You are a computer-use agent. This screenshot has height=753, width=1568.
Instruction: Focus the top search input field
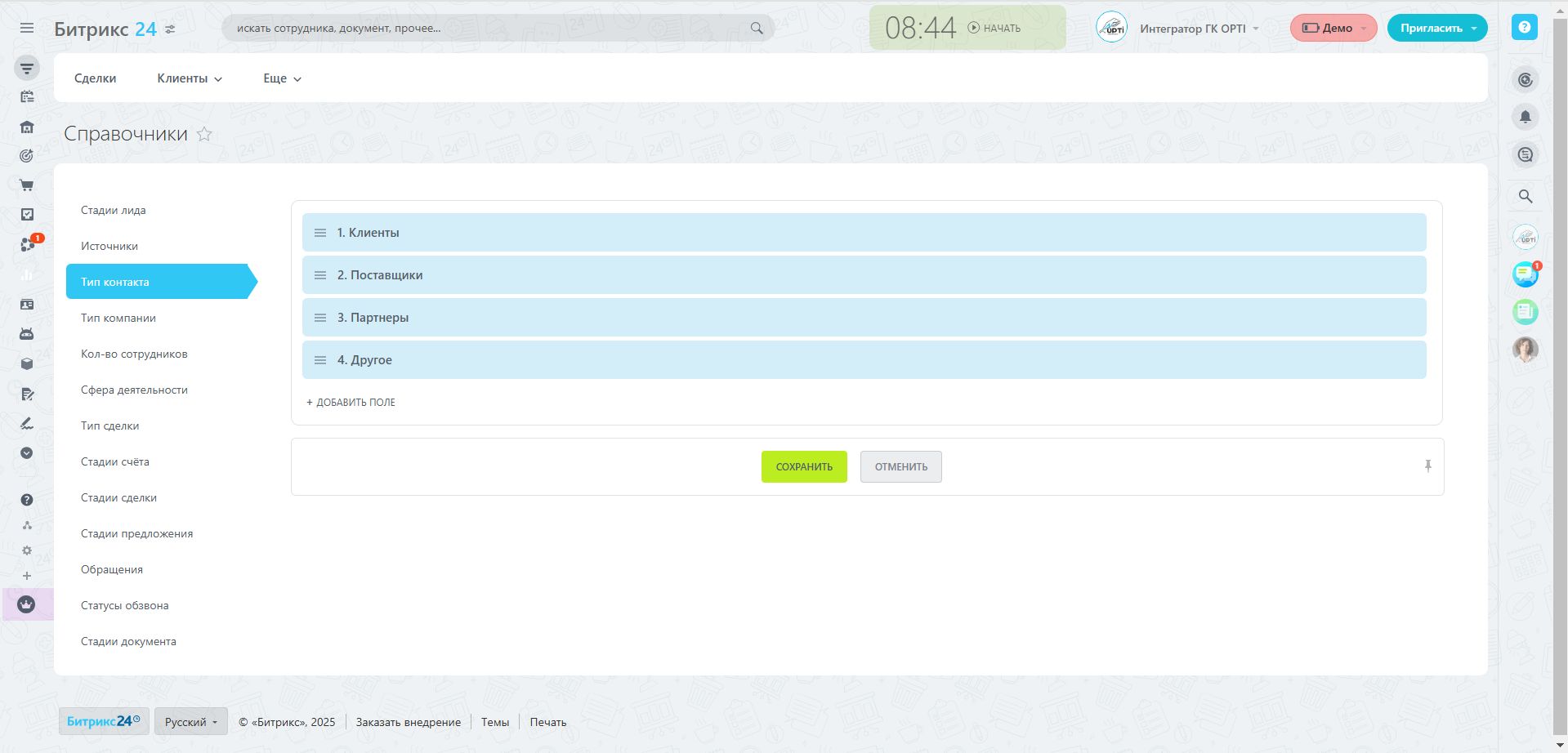click(498, 28)
